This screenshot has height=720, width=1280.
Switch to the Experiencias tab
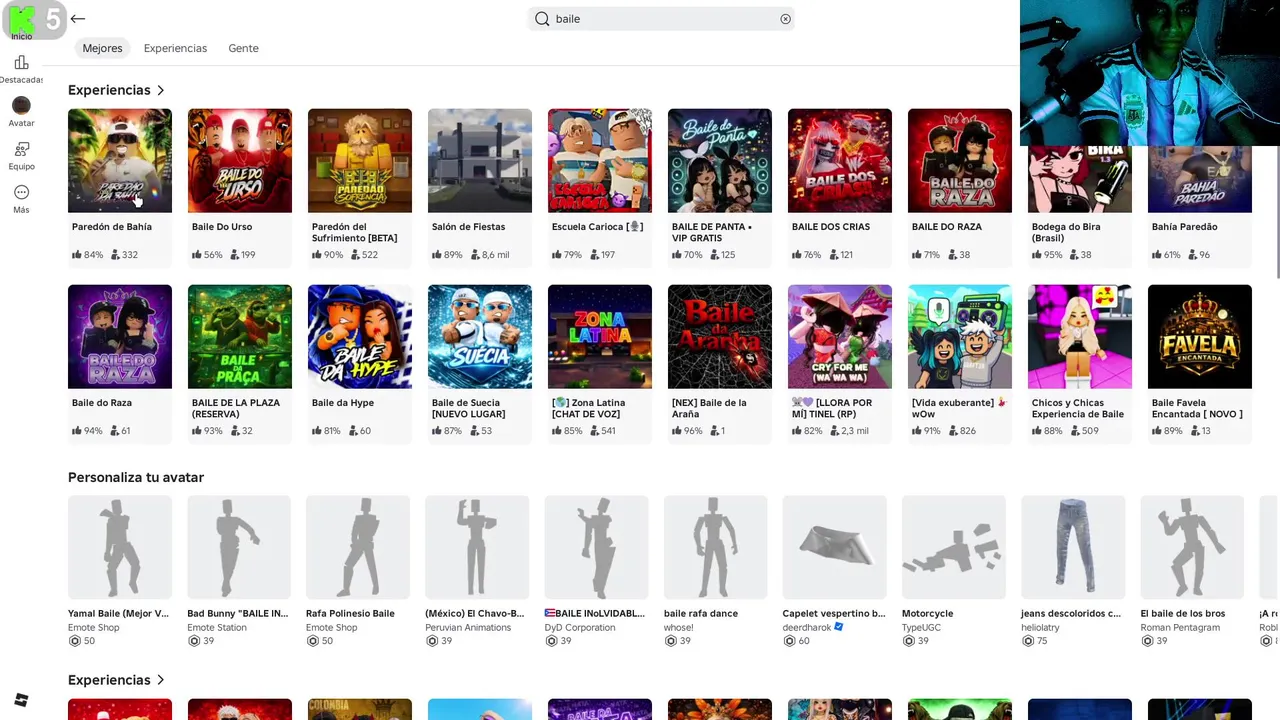point(175,48)
